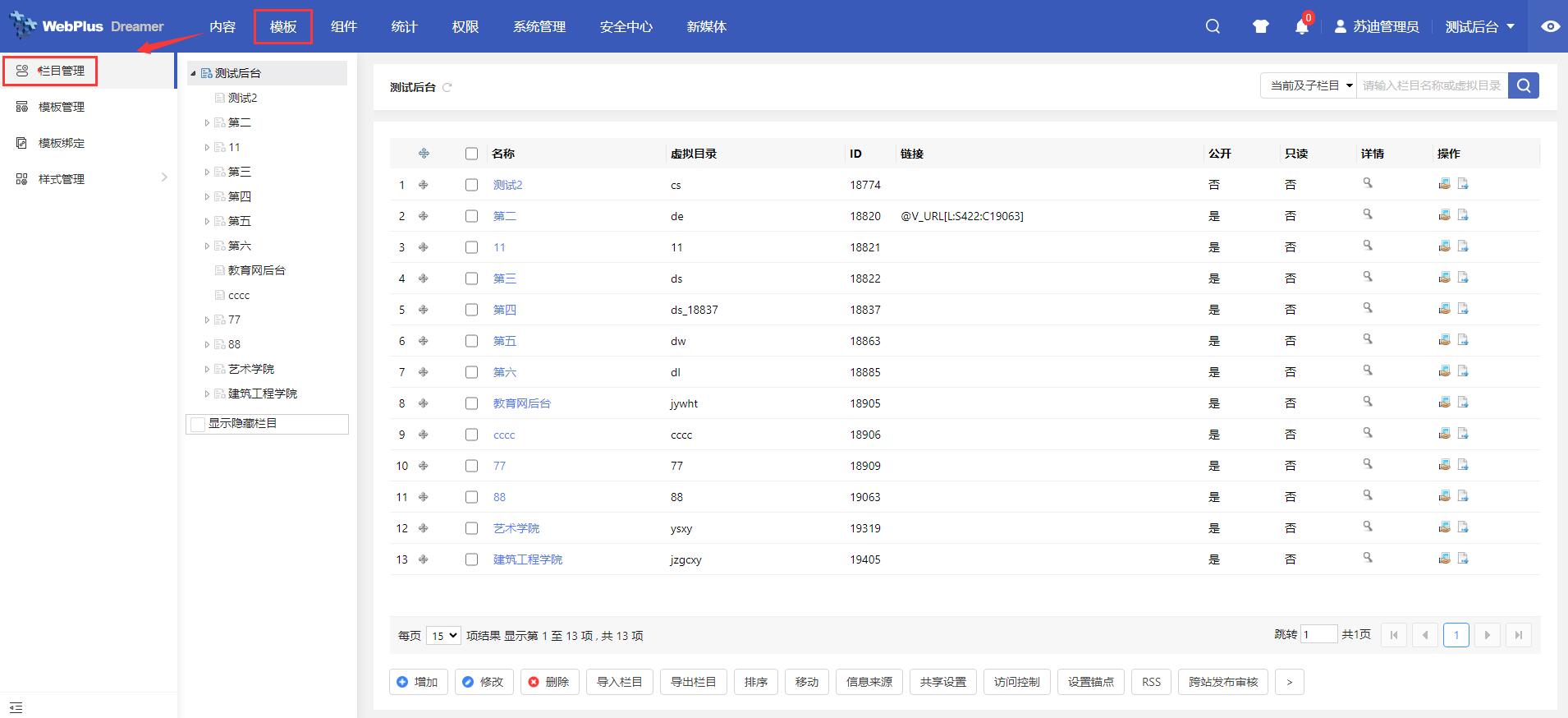This screenshot has width=1568, height=718.
Task: View details magnifier for row 测试2
Action: pos(1368,183)
